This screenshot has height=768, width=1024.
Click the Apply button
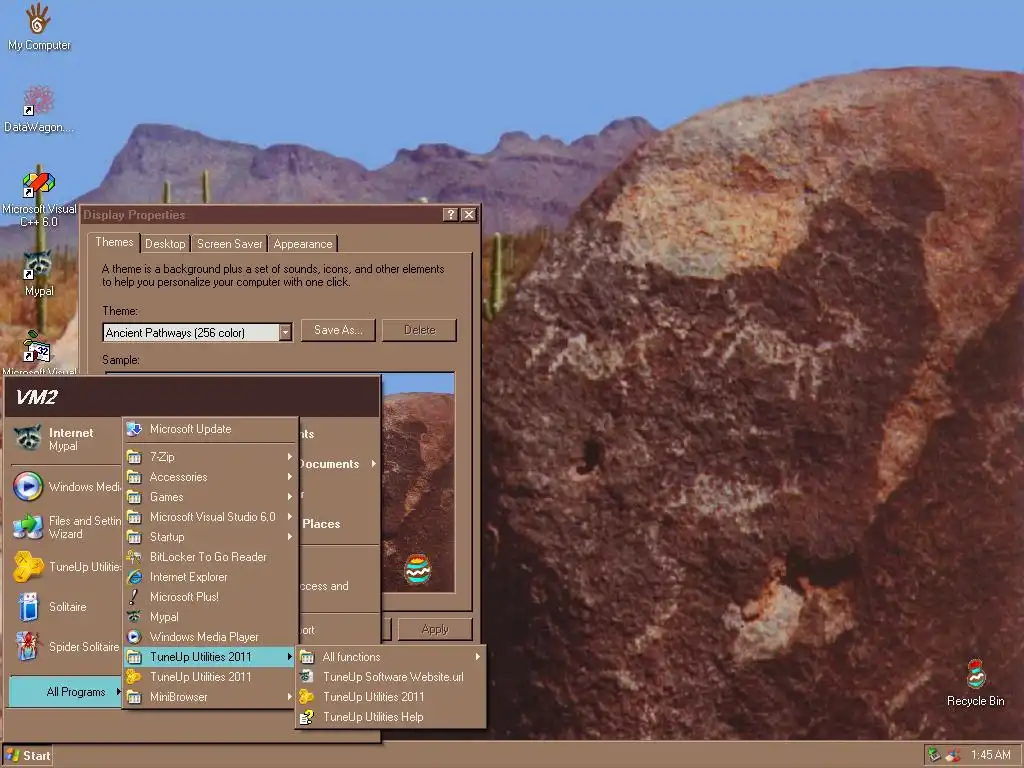pyautogui.click(x=435, y=629)
